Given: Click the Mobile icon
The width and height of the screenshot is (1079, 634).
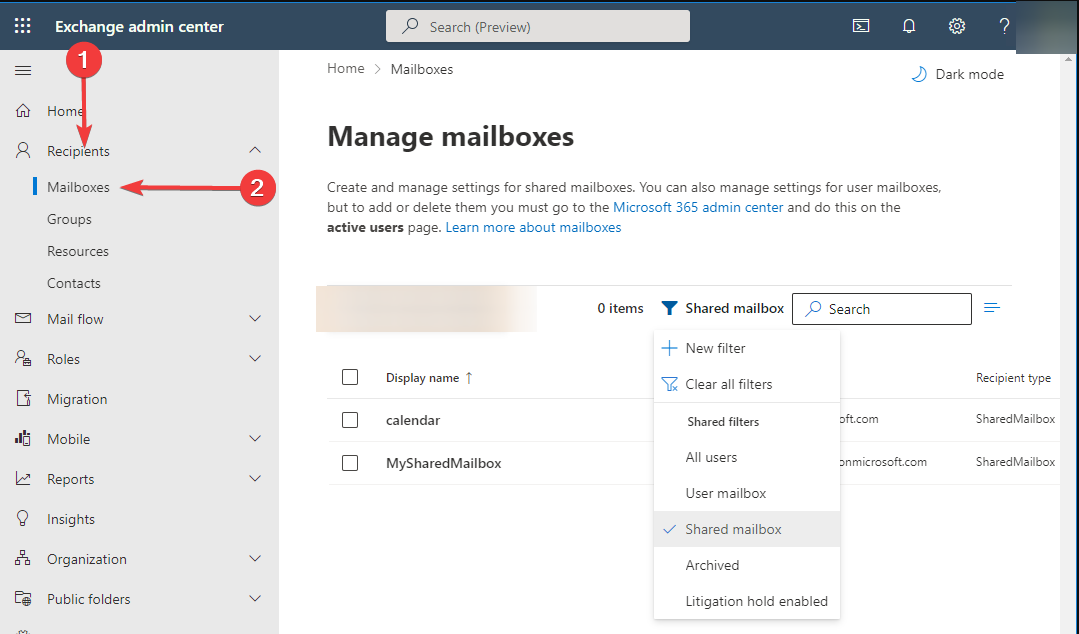Looking at the screenshot, I should click(x=23, y=438).
